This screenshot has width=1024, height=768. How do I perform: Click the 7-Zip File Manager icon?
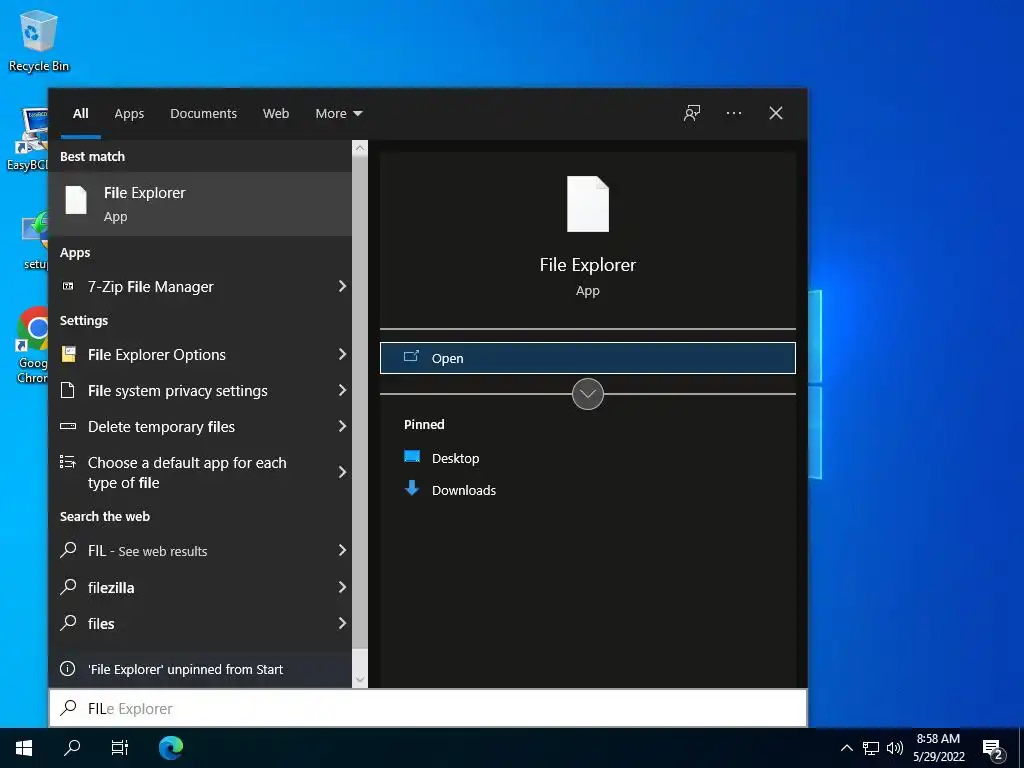click(68, 286)
